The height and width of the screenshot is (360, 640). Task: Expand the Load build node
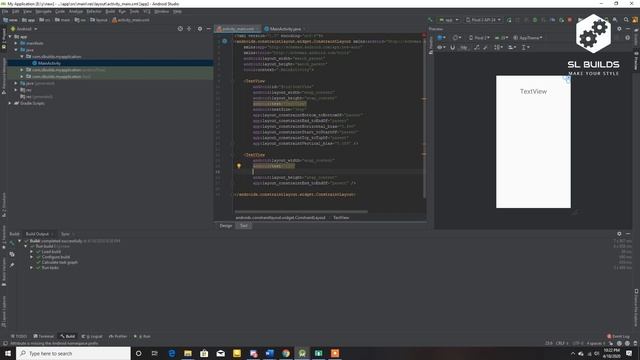31,252
